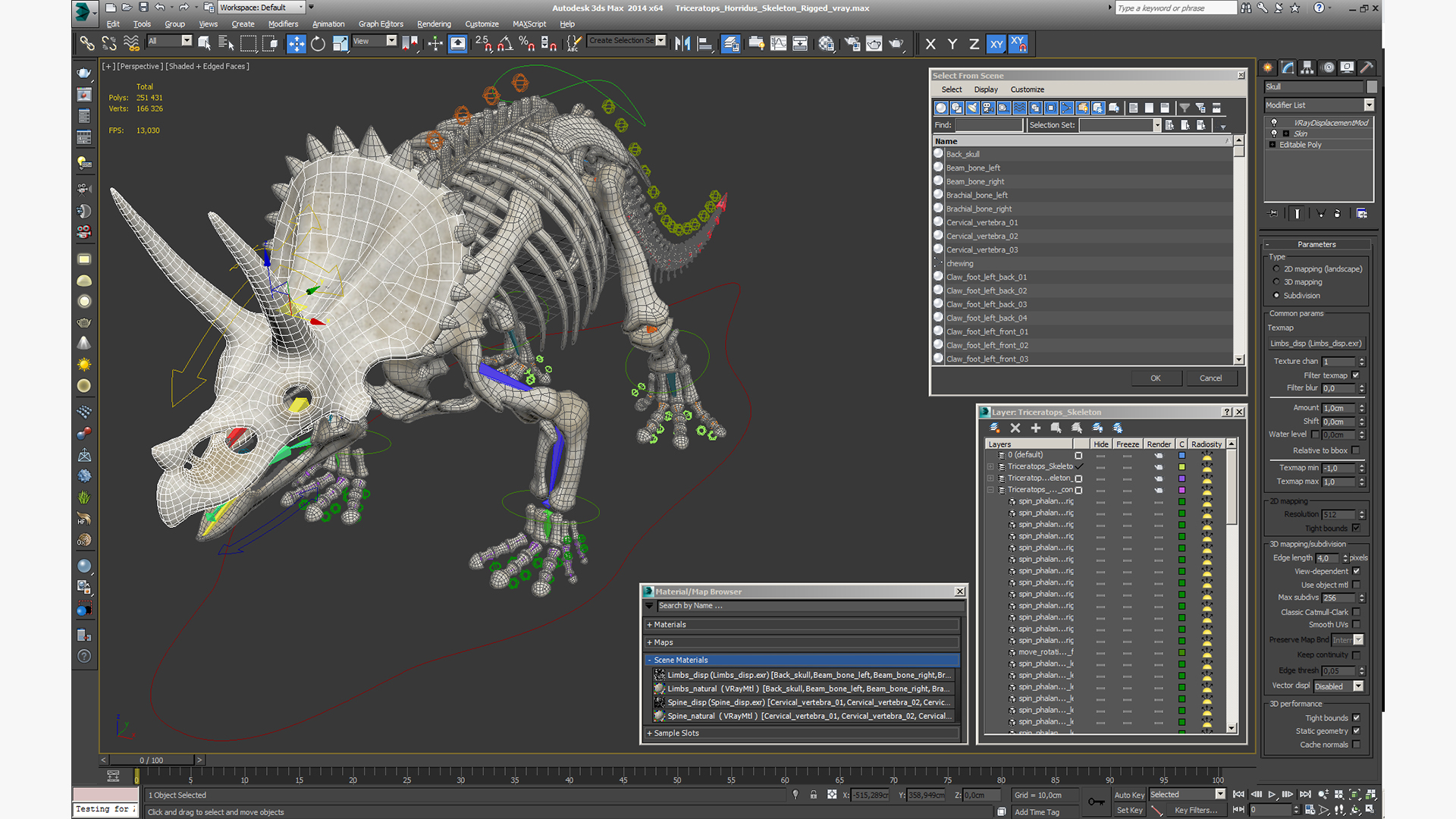
Task: Enable Classic Catmull-Clark checkbox
Action: click(x=1356, y=612)
